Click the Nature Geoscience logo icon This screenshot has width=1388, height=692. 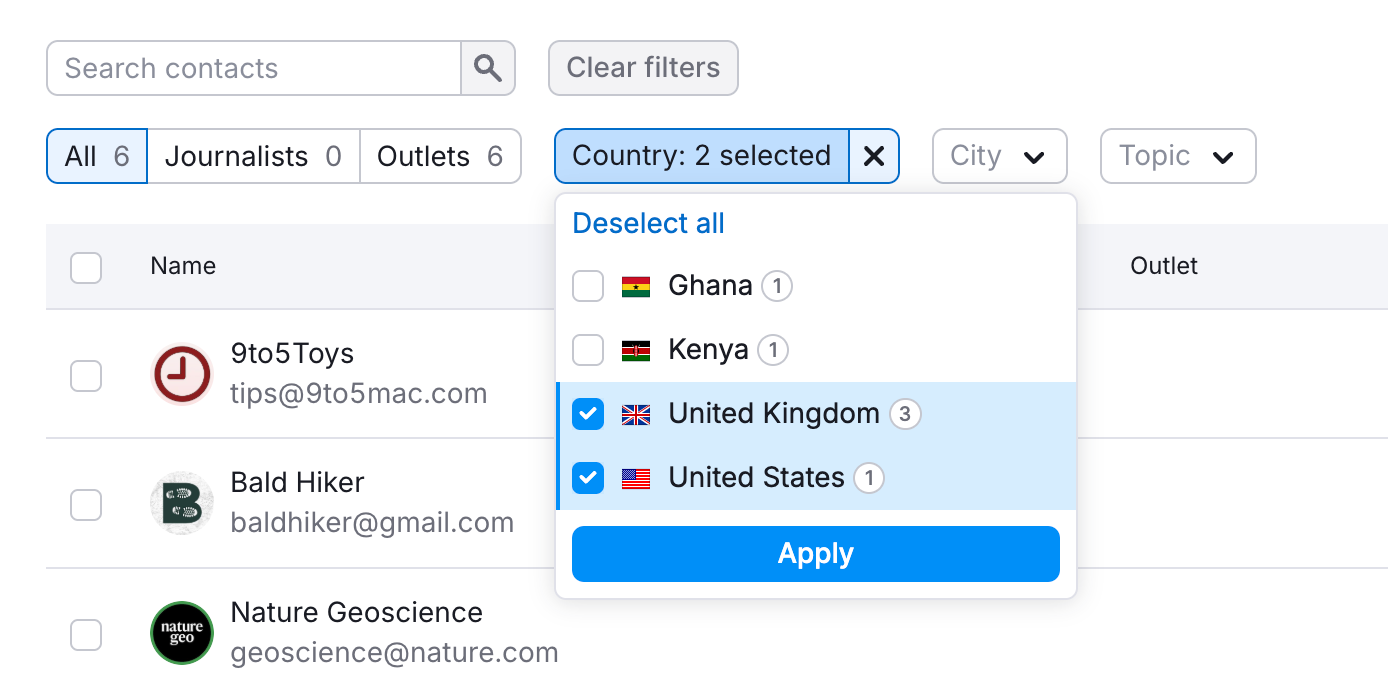[182, 632]
